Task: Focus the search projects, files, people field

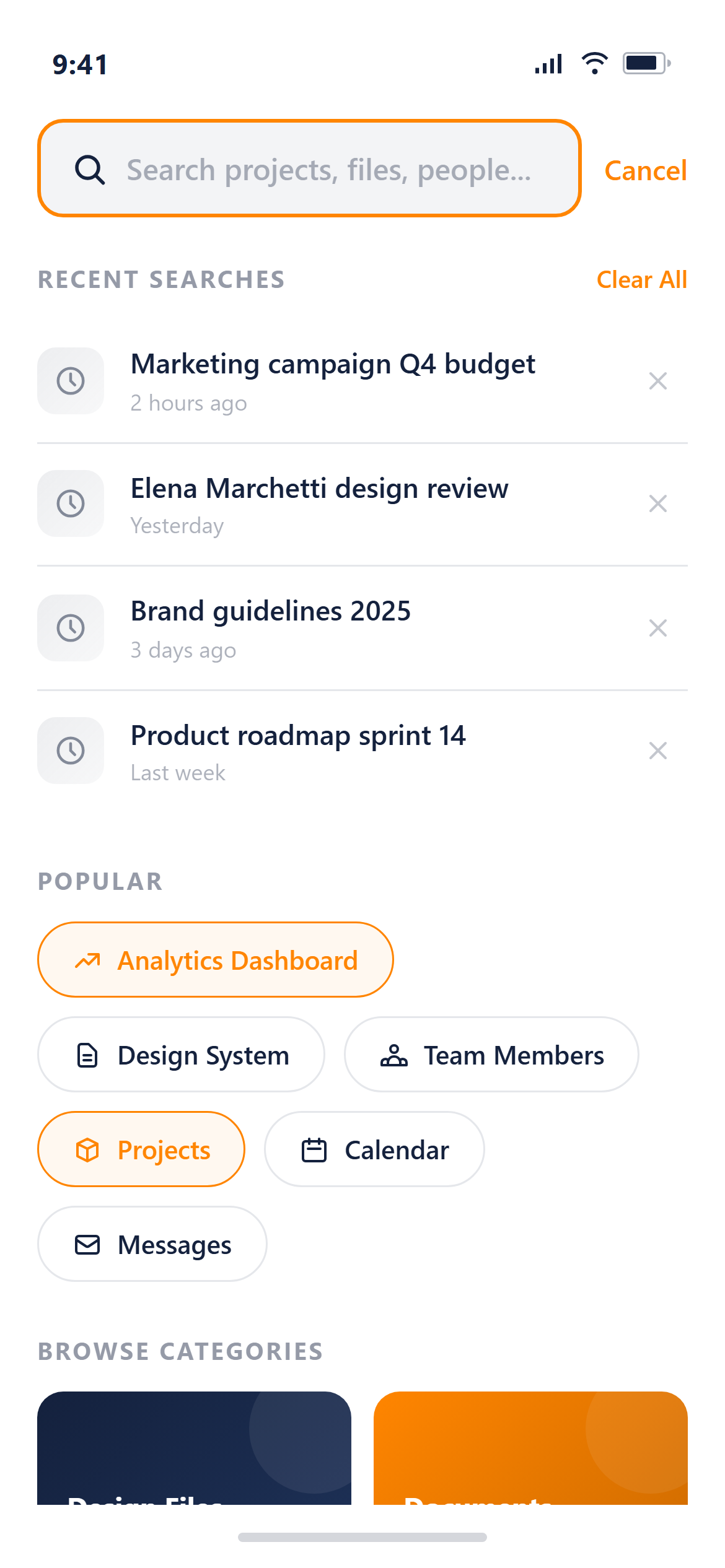Action: (x=309, y=168)
